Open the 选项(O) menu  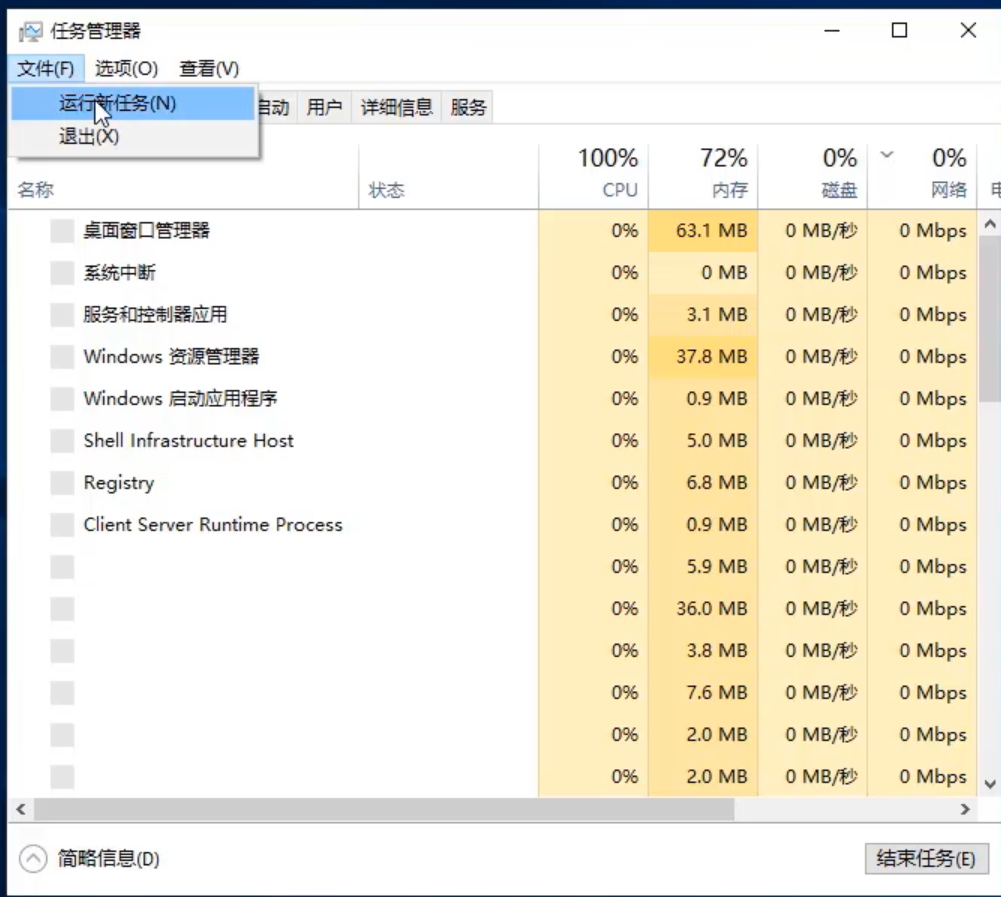124,68
